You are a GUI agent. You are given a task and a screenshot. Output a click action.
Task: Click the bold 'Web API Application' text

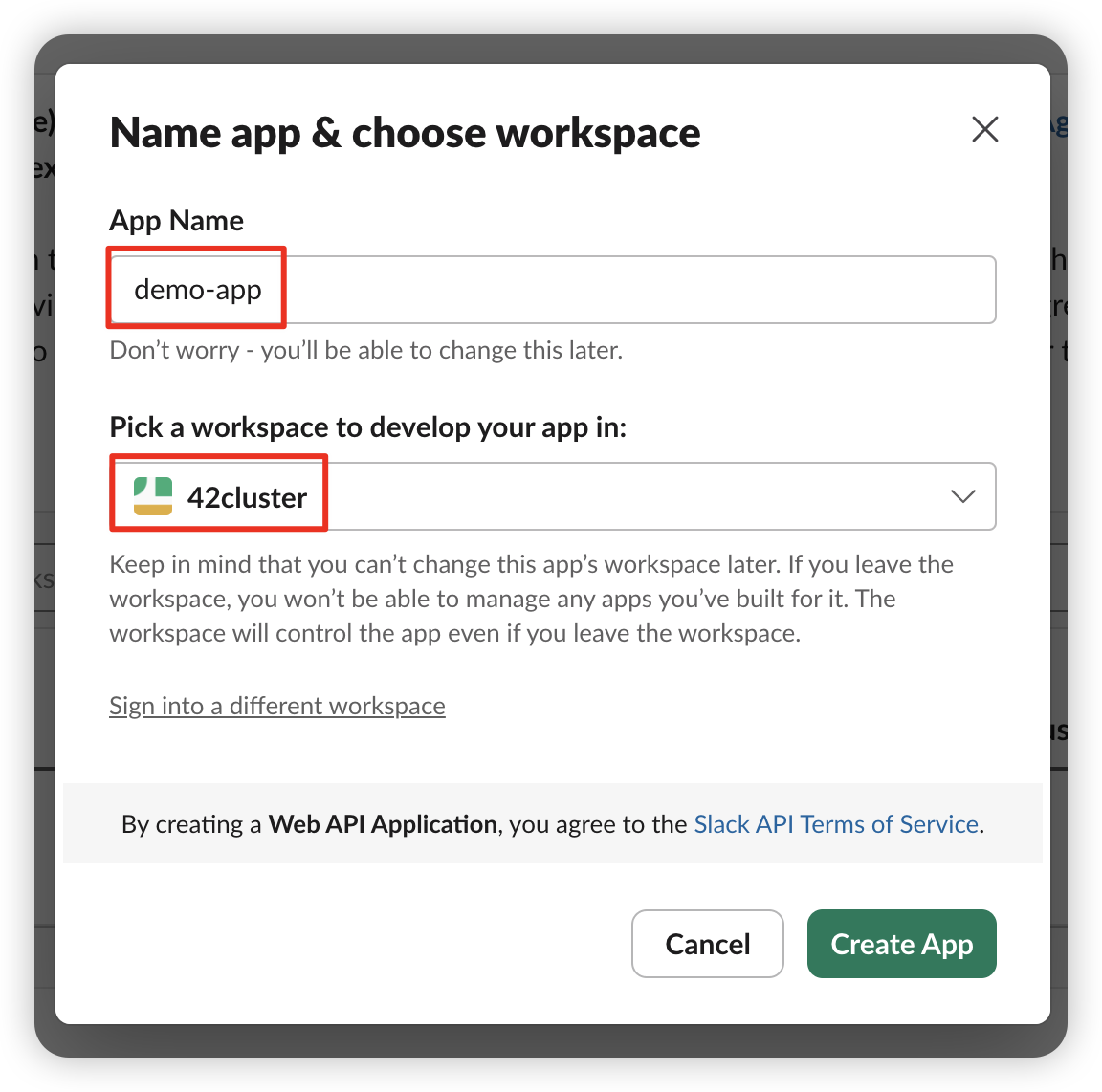tap(383, 824)
